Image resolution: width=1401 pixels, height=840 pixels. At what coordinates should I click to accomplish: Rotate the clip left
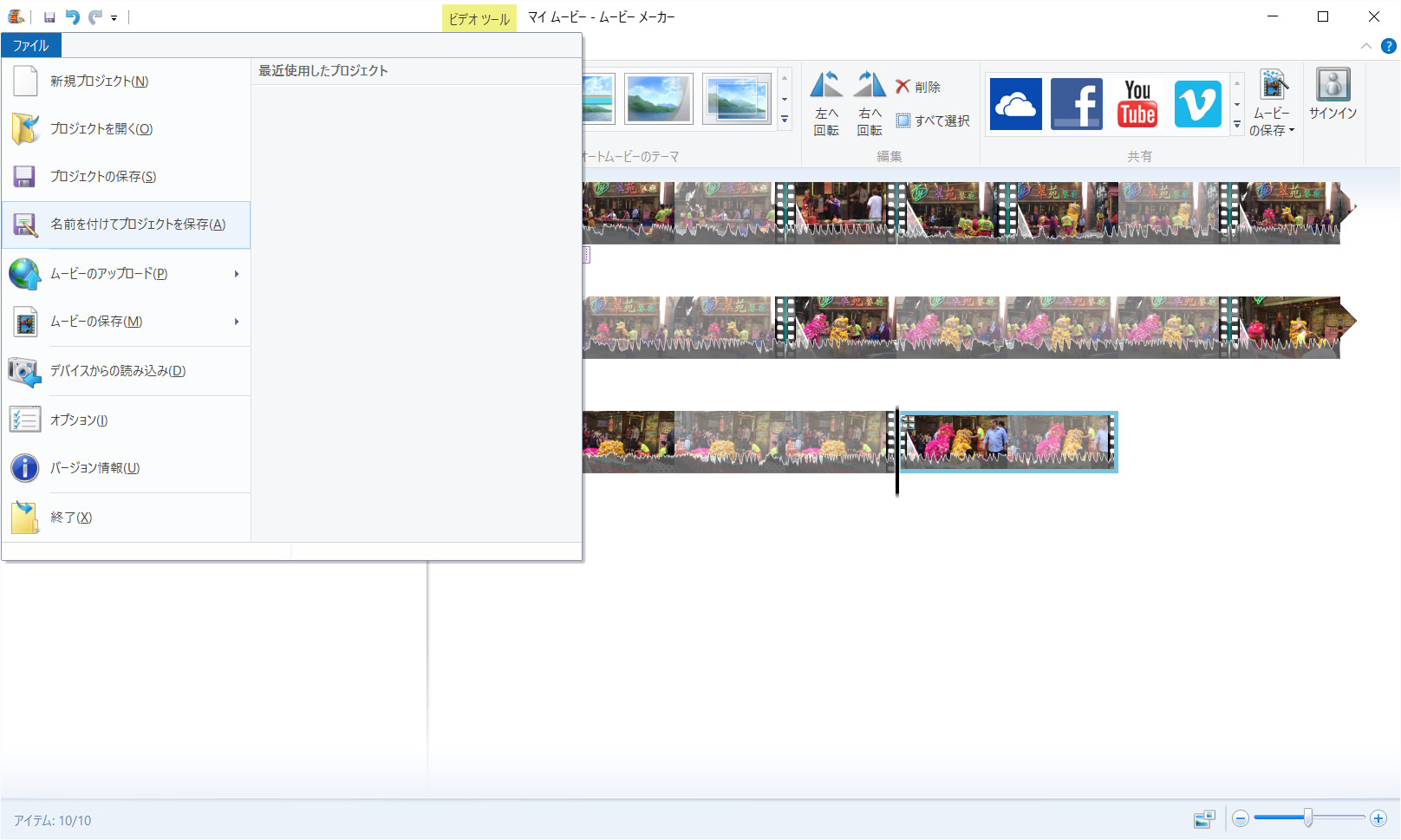[x=826, y=104]
